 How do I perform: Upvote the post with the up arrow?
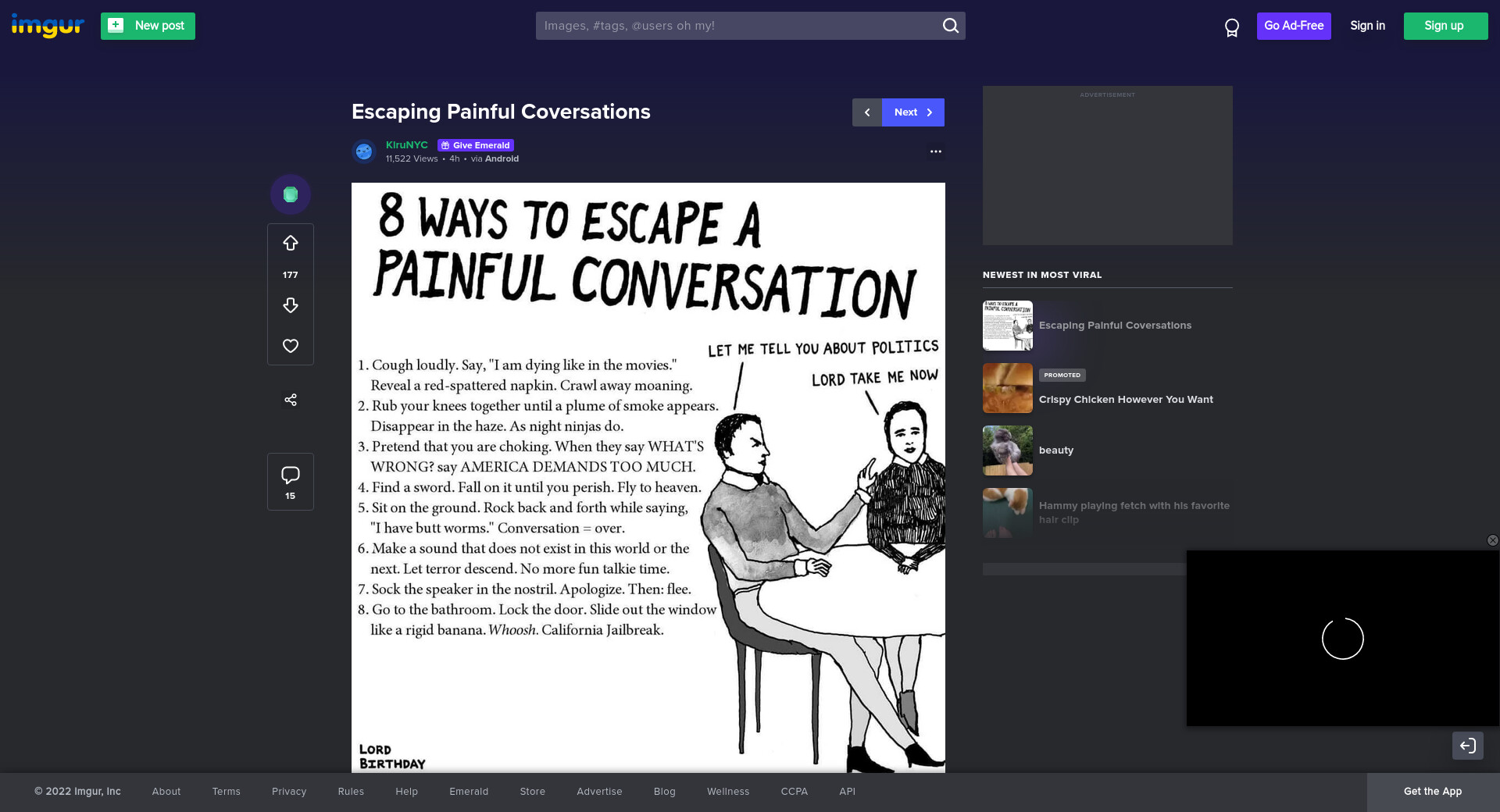291,244
